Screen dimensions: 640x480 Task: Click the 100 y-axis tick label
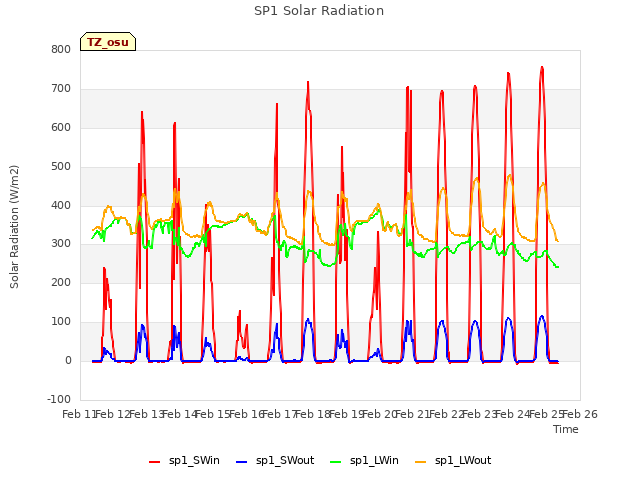click(x=61, y=322)
